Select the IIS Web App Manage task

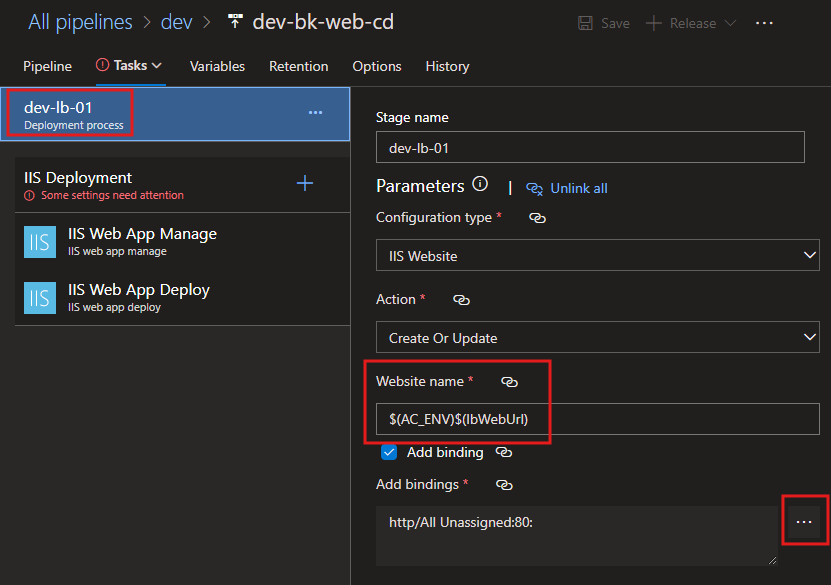(x=182, y=242)
